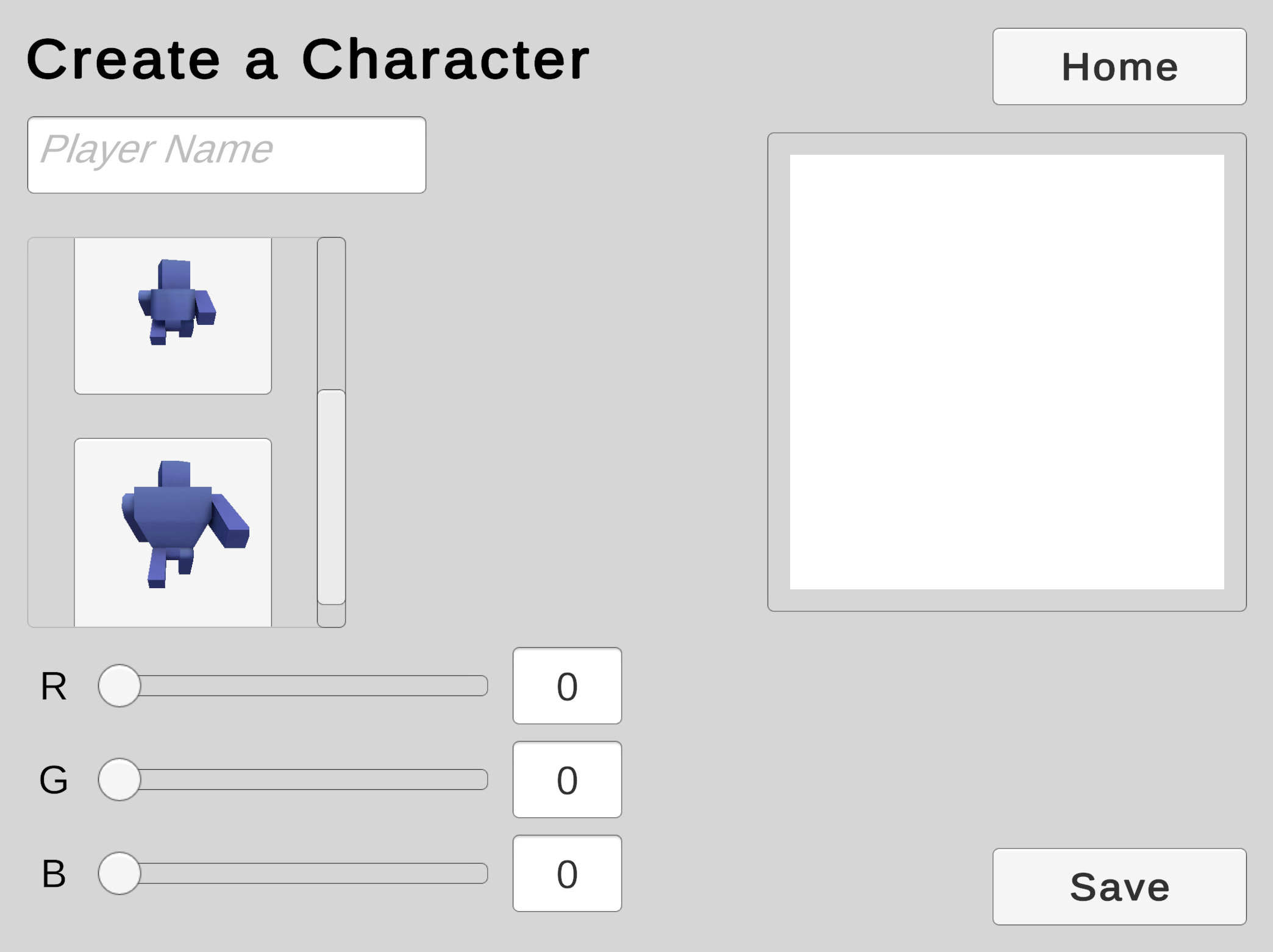
Task: Click the G label beside the green slider
Action: 54,780
